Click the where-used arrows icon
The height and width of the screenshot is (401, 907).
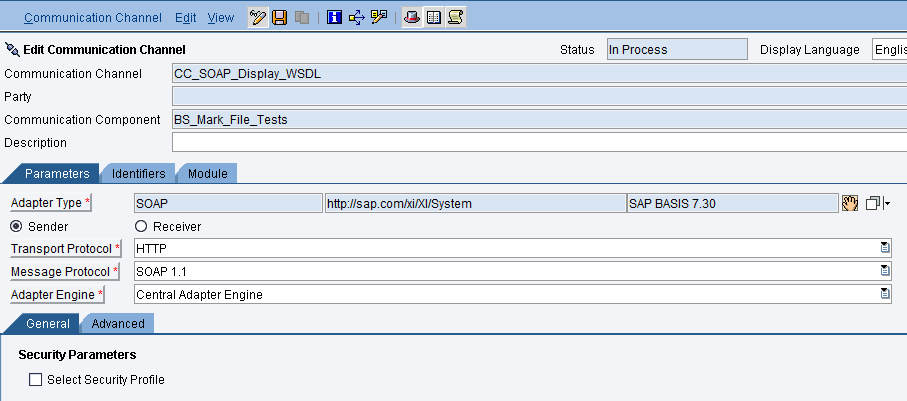point(357,18)
